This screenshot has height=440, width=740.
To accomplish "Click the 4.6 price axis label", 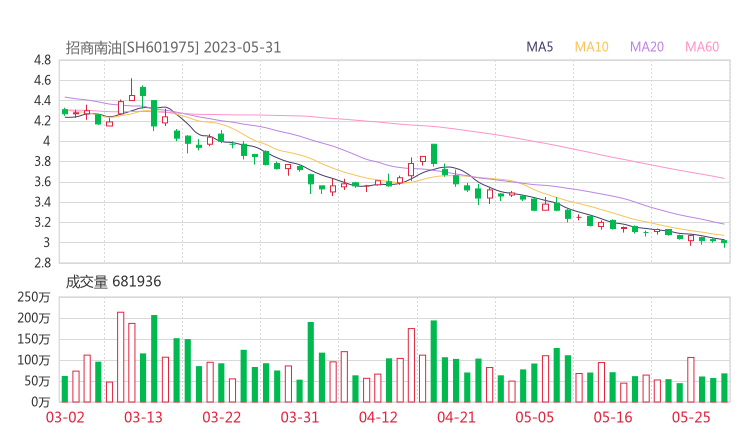I will click(42, 80).
